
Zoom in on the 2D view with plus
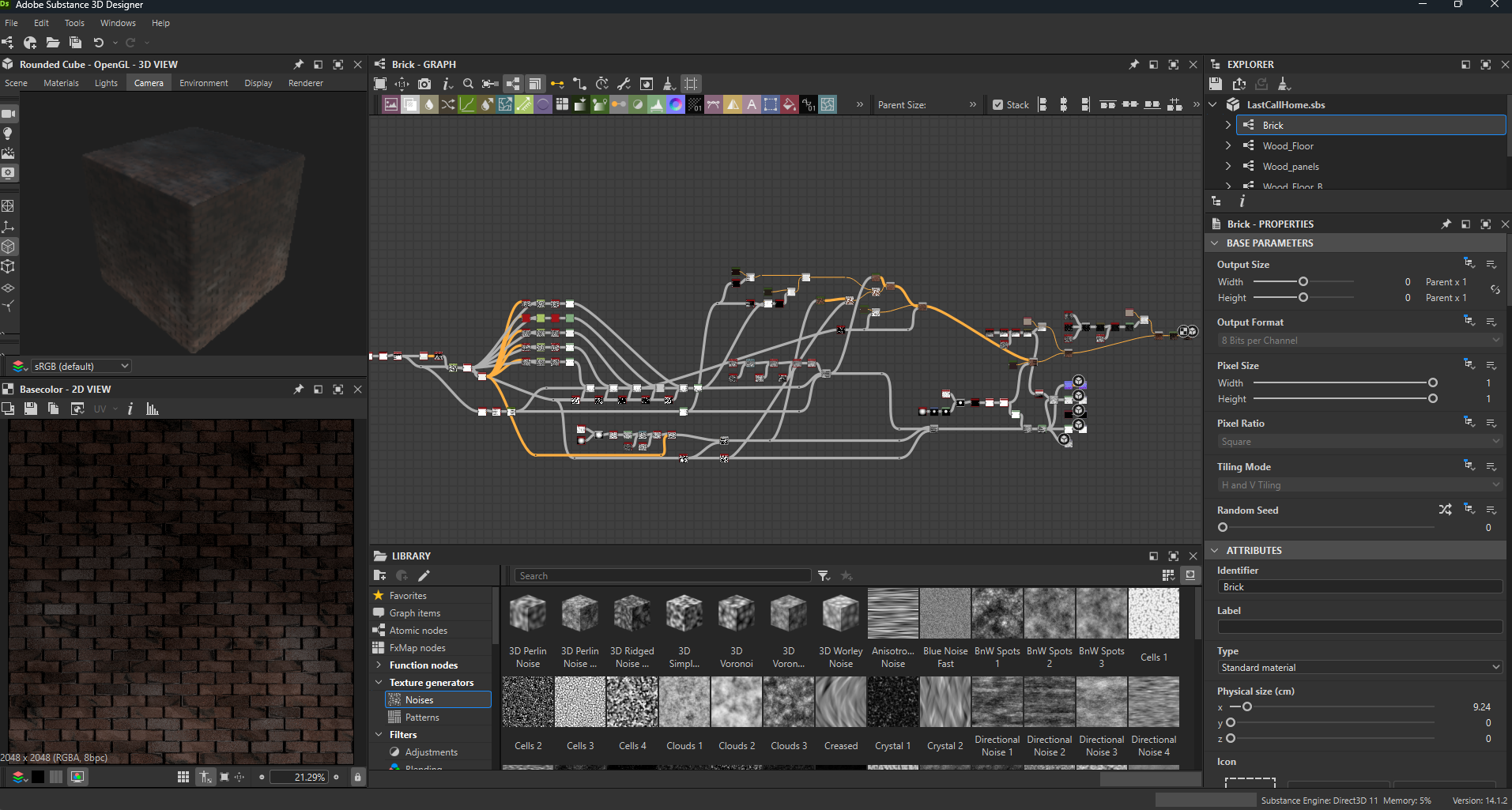coord(337,777)
